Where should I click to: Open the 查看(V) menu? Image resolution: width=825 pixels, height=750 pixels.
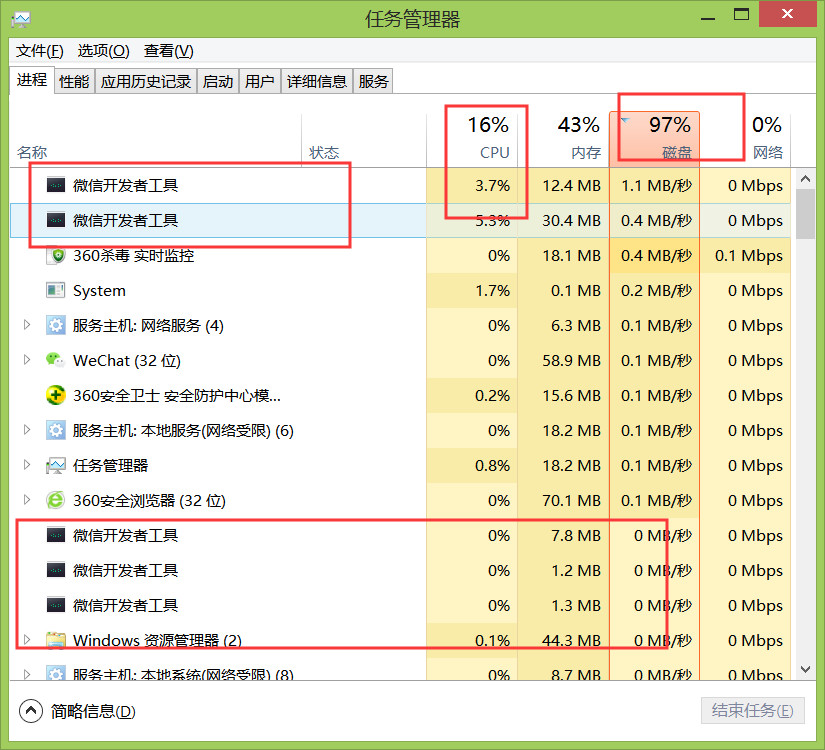point(169,51)
